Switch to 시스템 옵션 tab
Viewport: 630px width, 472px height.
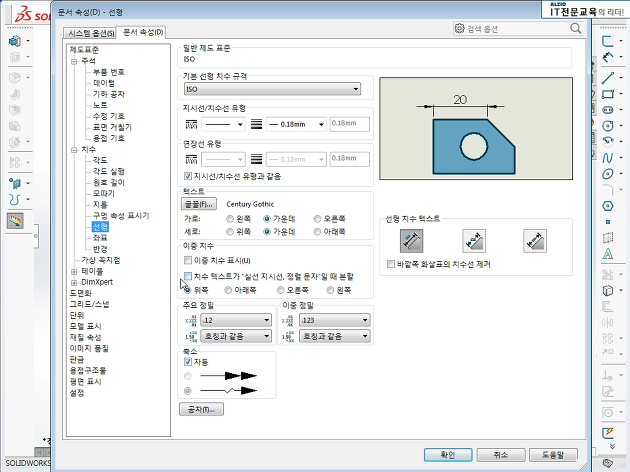point(90,33)
